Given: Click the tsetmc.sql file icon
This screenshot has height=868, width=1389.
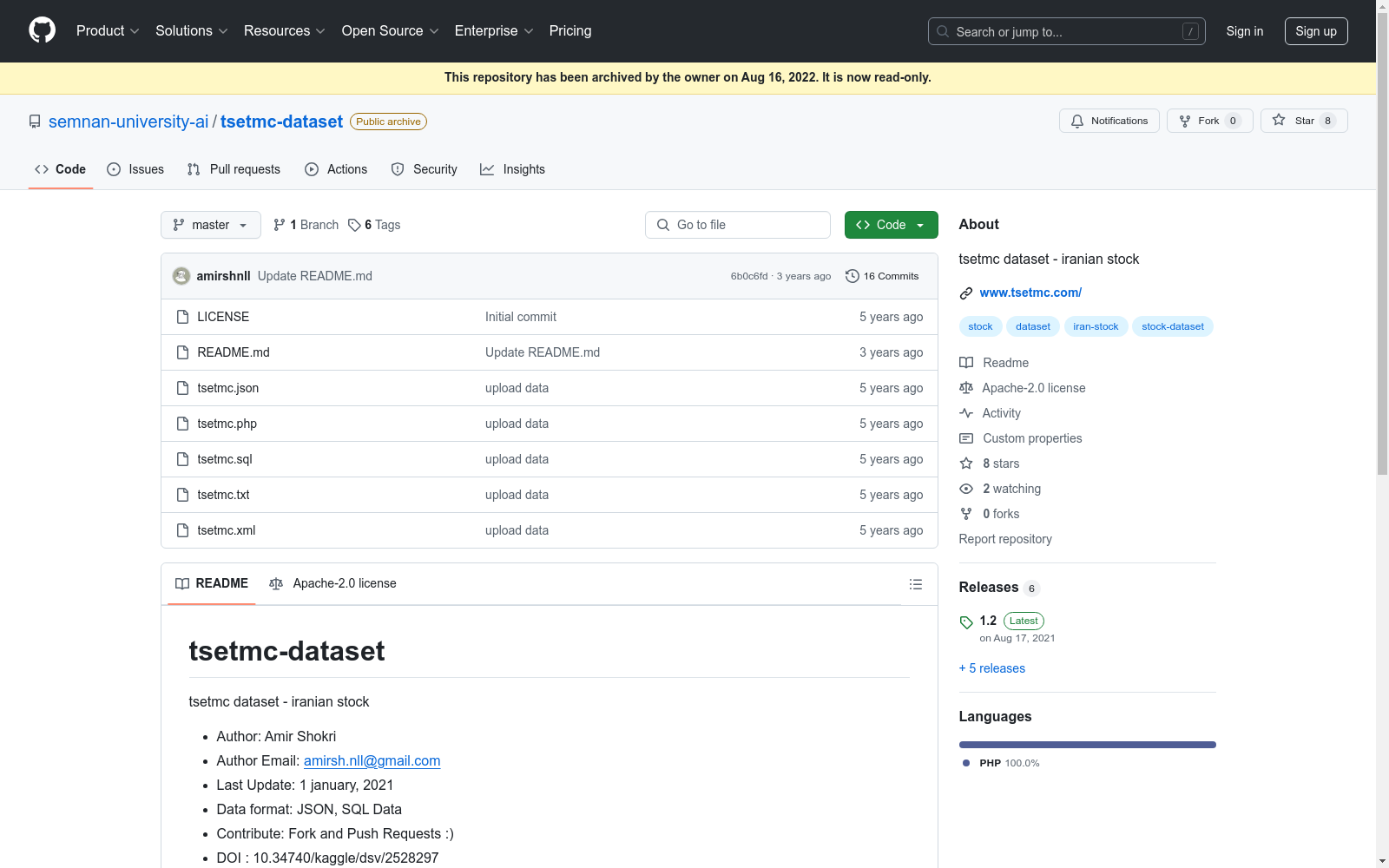Looking at the screenshot, I should tap(182, 459).
